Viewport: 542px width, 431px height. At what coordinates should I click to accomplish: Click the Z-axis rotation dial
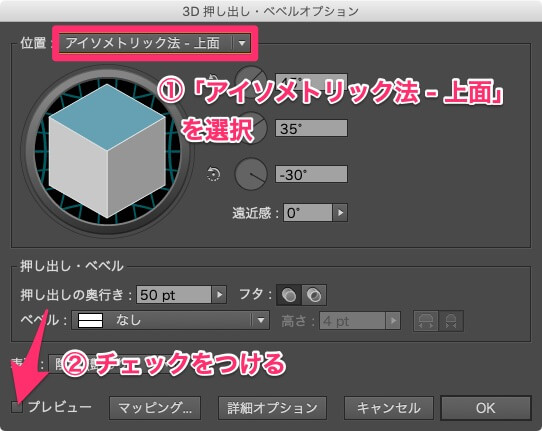(x=251, y=174)
